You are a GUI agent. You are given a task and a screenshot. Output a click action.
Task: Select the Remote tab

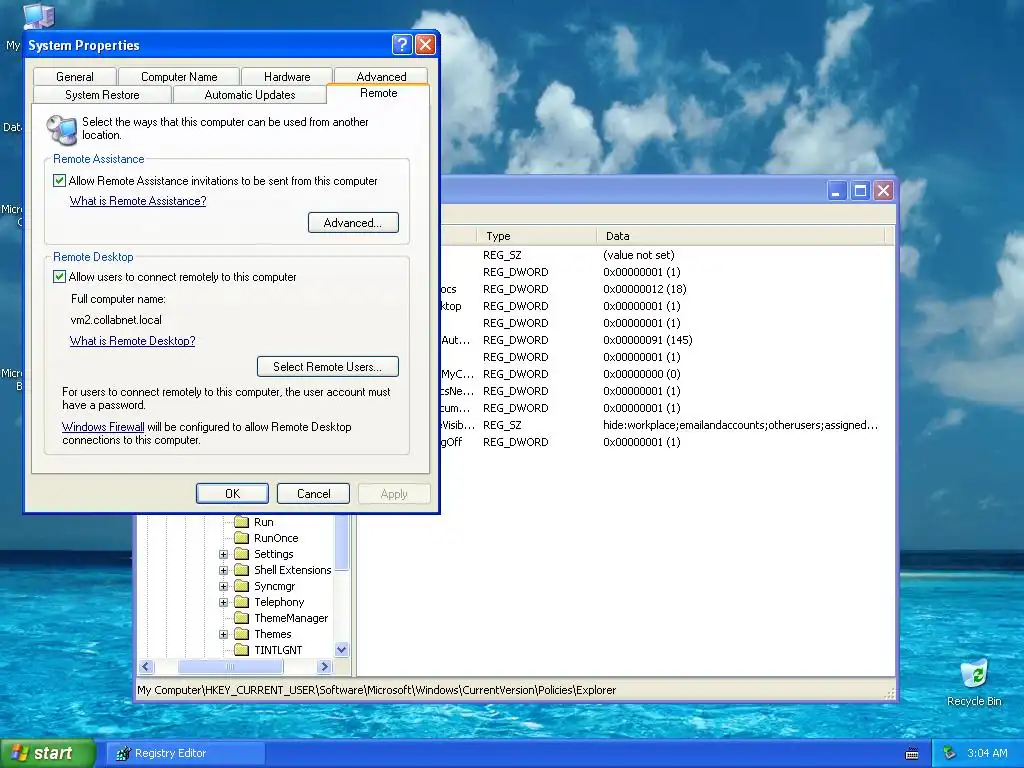(378, 93)
